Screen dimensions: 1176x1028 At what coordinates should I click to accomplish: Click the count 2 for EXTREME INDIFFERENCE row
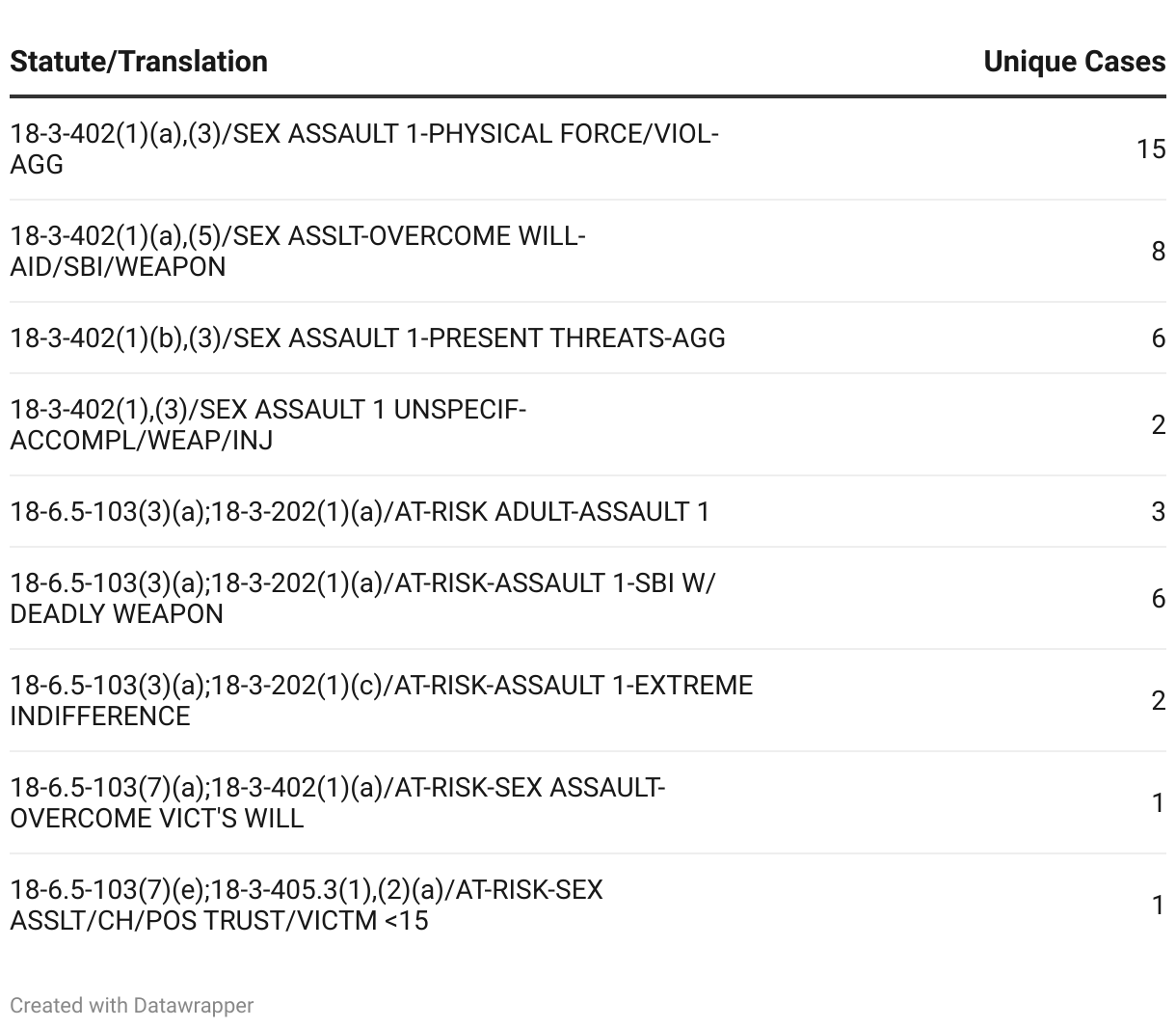point(1158,701)
